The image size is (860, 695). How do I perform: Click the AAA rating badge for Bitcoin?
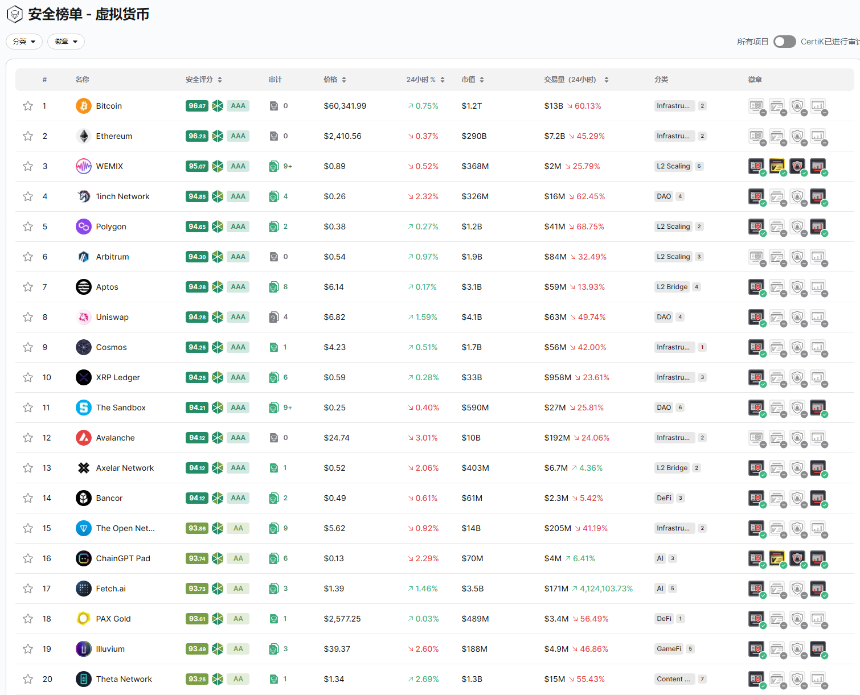pos(238,106)
